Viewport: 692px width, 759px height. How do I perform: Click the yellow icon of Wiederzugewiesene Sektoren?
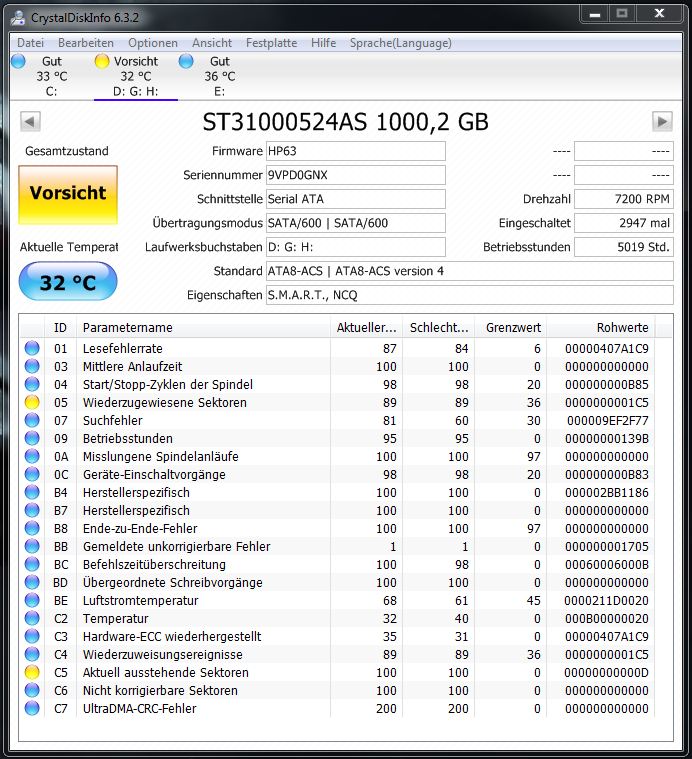pyautogui.click(x=32, y=402)
